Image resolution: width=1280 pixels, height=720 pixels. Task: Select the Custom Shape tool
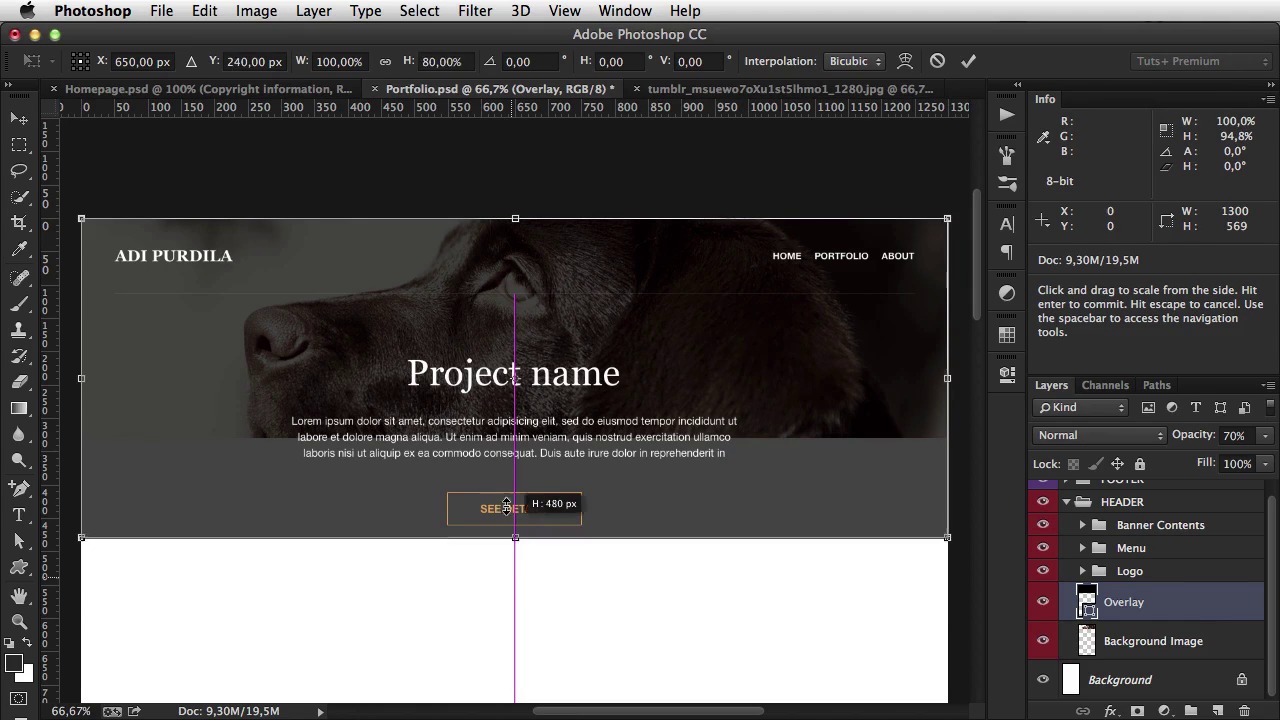click(19, 567)
